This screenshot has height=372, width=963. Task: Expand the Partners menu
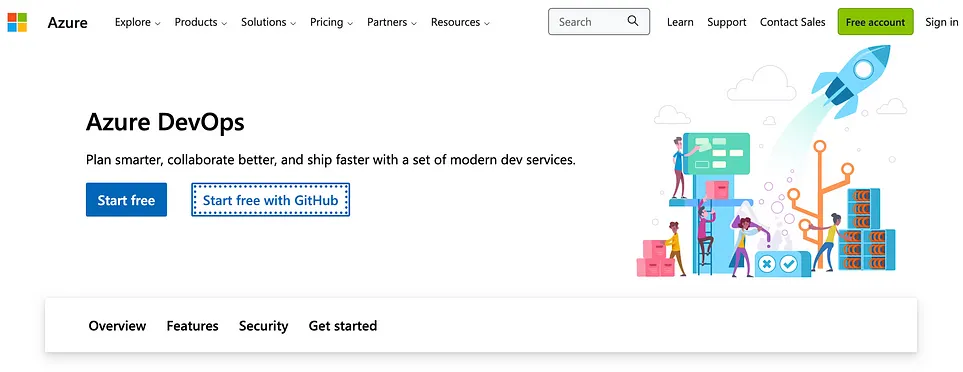pyautogui.click(x=392, y=22)
